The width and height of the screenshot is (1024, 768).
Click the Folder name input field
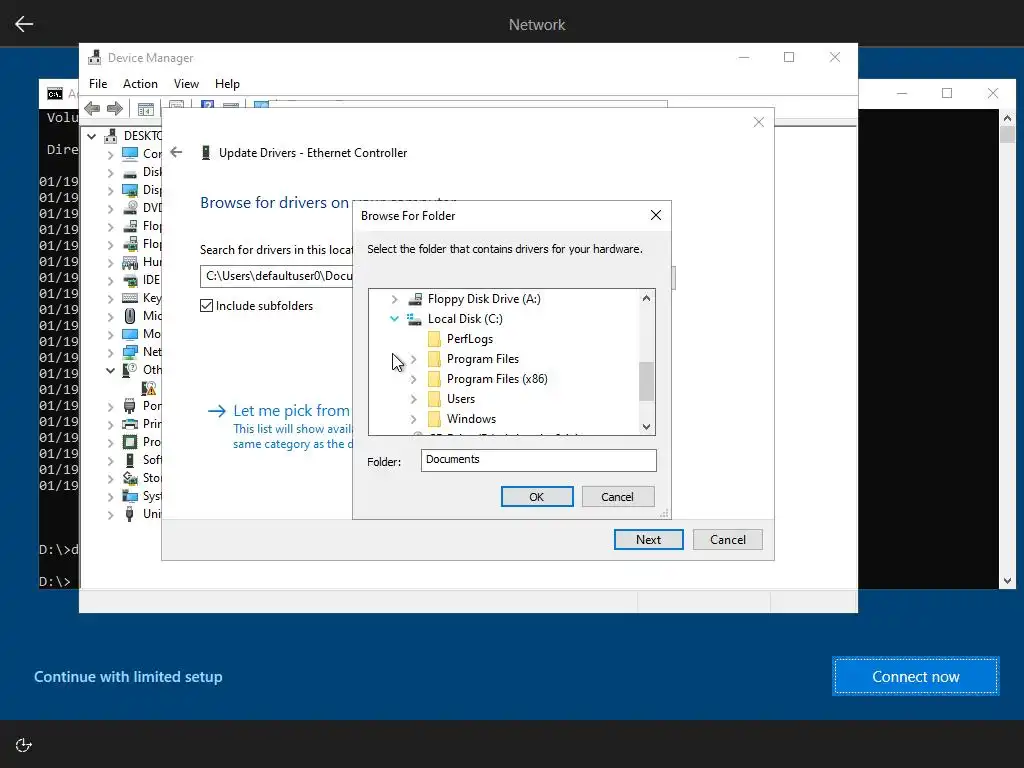coord(539,460)
